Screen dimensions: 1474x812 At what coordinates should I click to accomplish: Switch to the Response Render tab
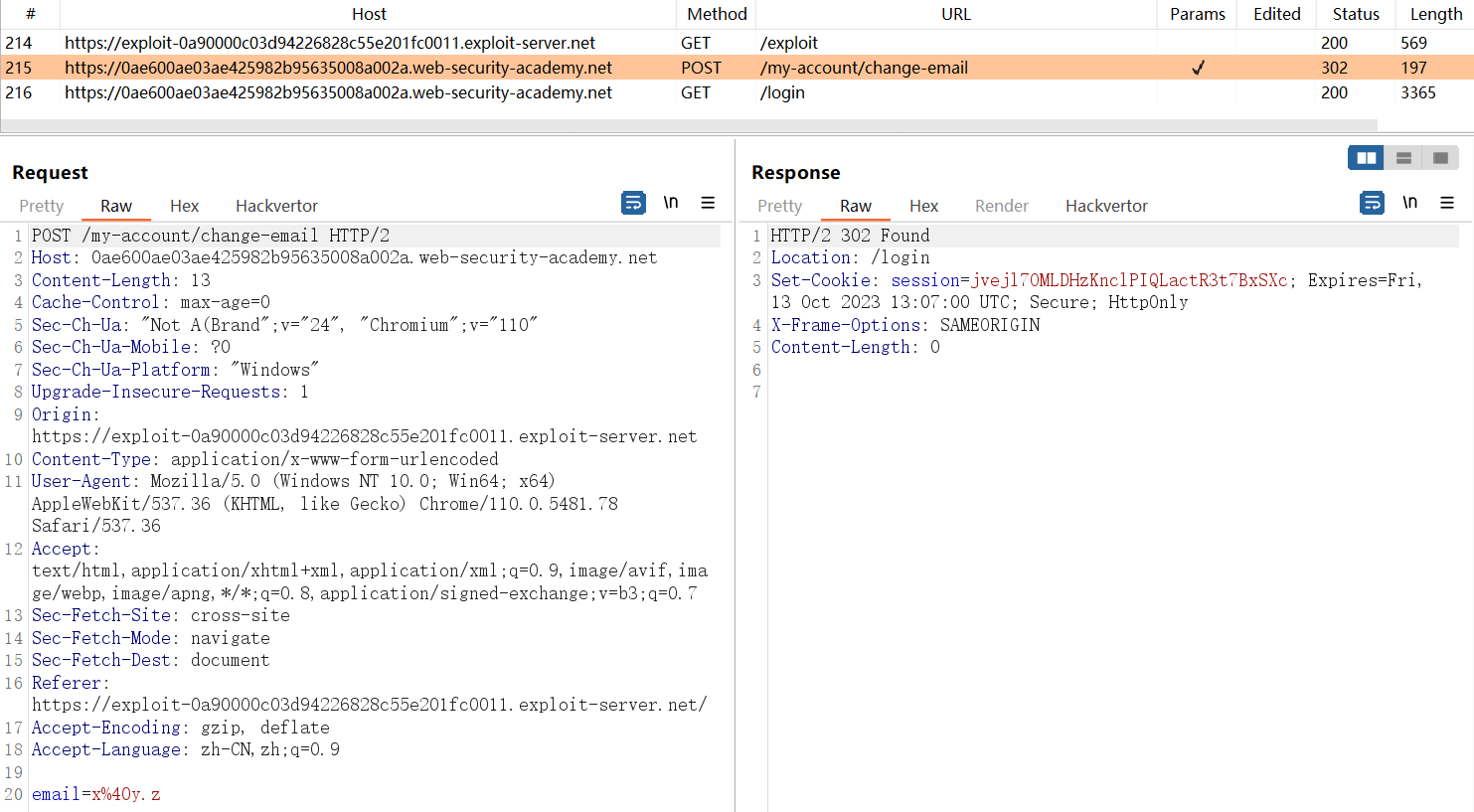pyautogui.click(x=1001, y=206)
